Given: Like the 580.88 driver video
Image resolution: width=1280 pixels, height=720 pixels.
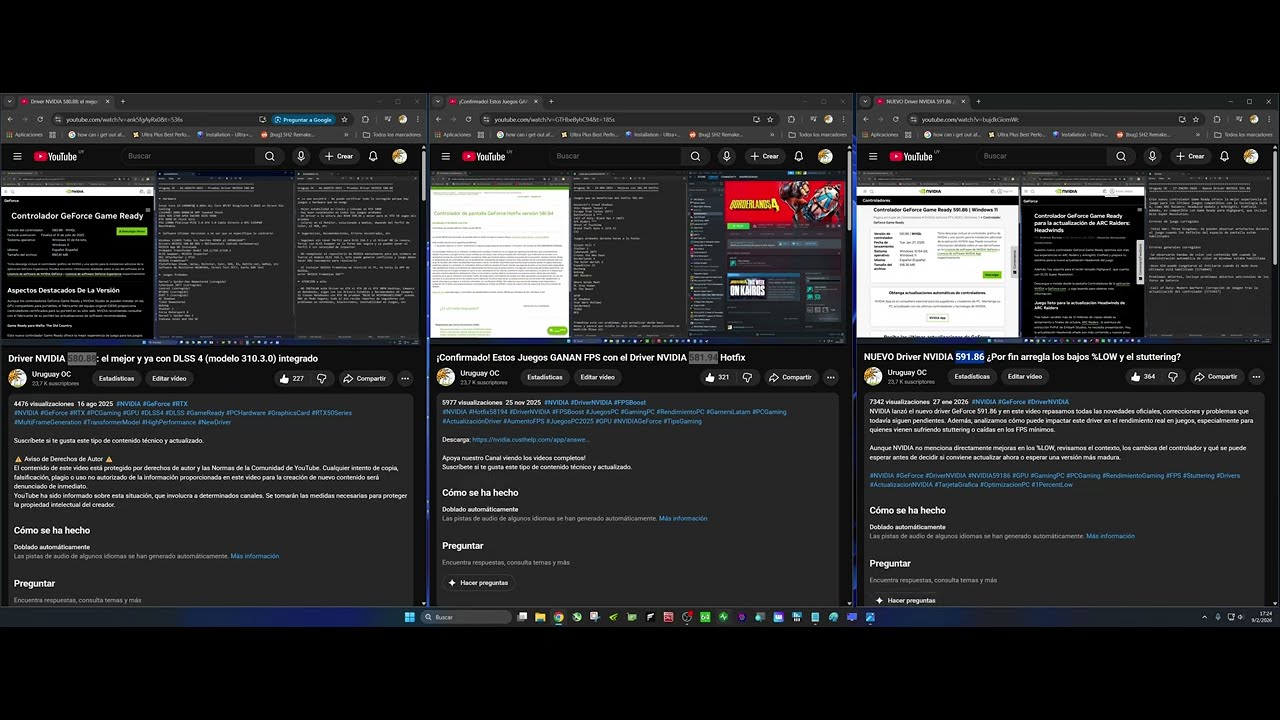Looking at the screenshot, I should point(292,378).
